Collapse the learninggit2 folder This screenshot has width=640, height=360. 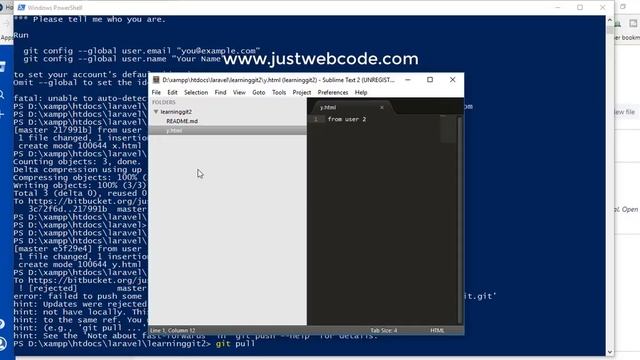(156, 111)
